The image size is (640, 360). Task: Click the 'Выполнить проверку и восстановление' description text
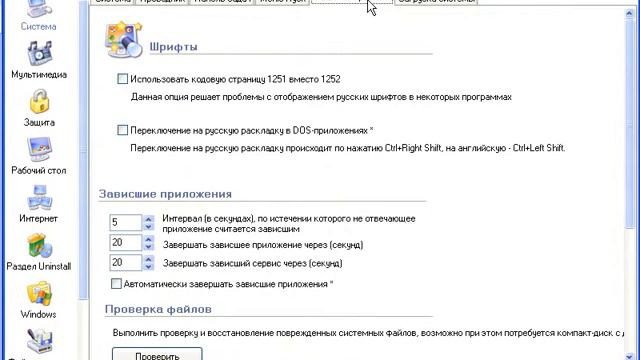coord(368,333)
